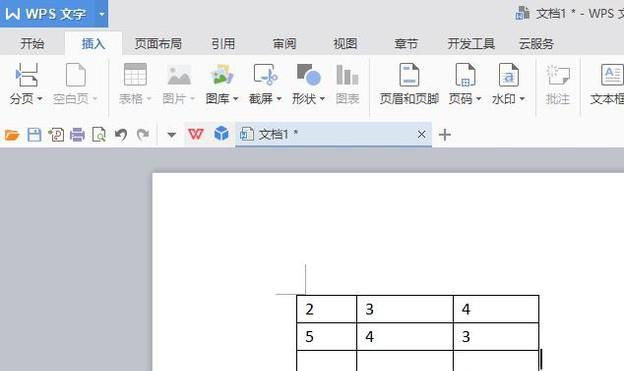Viewport: 624px width, 371px height.
Task: Click the Chart (图表) icon
Action: (347, 74)
